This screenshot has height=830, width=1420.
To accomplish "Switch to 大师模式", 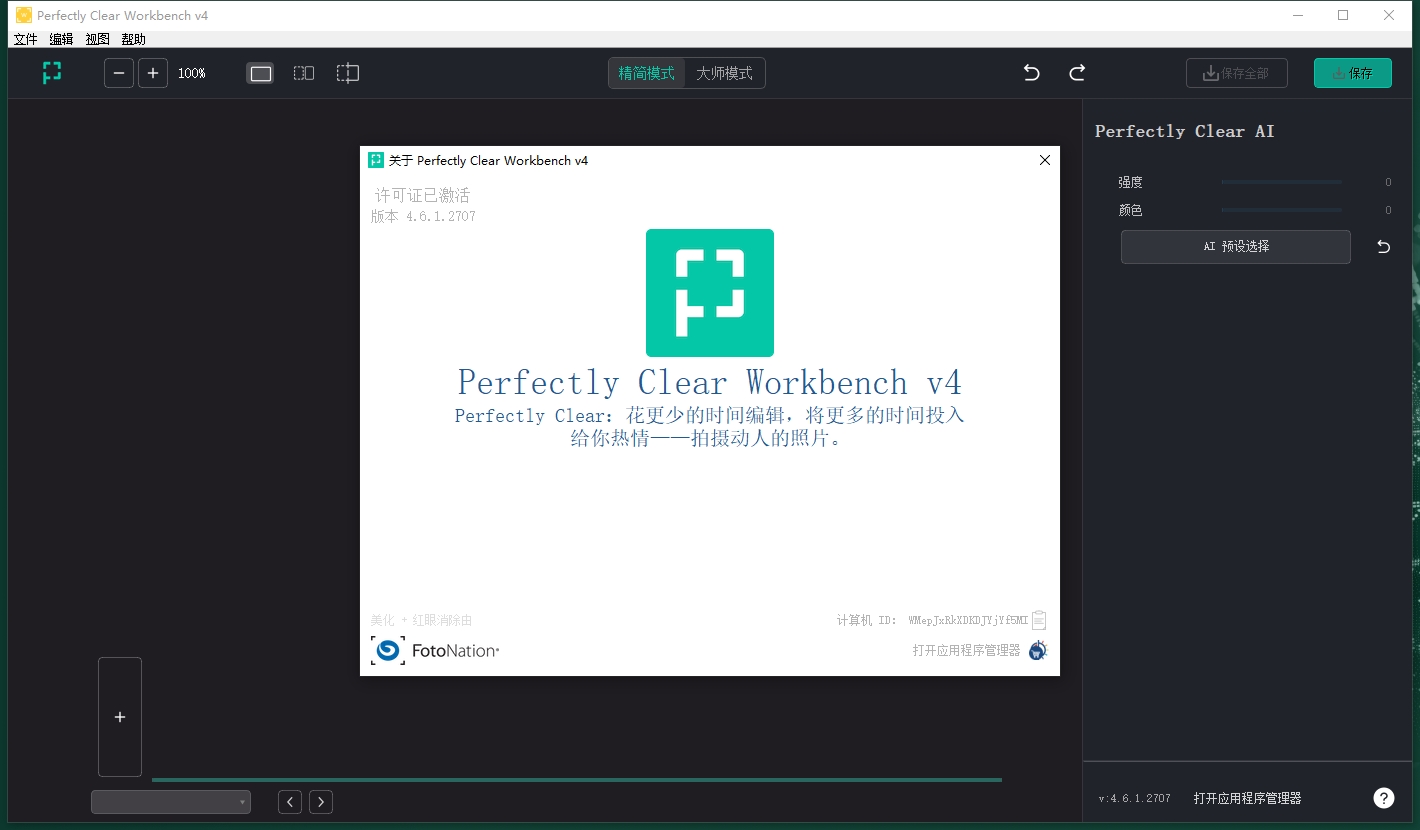I will tap(724, 72).
